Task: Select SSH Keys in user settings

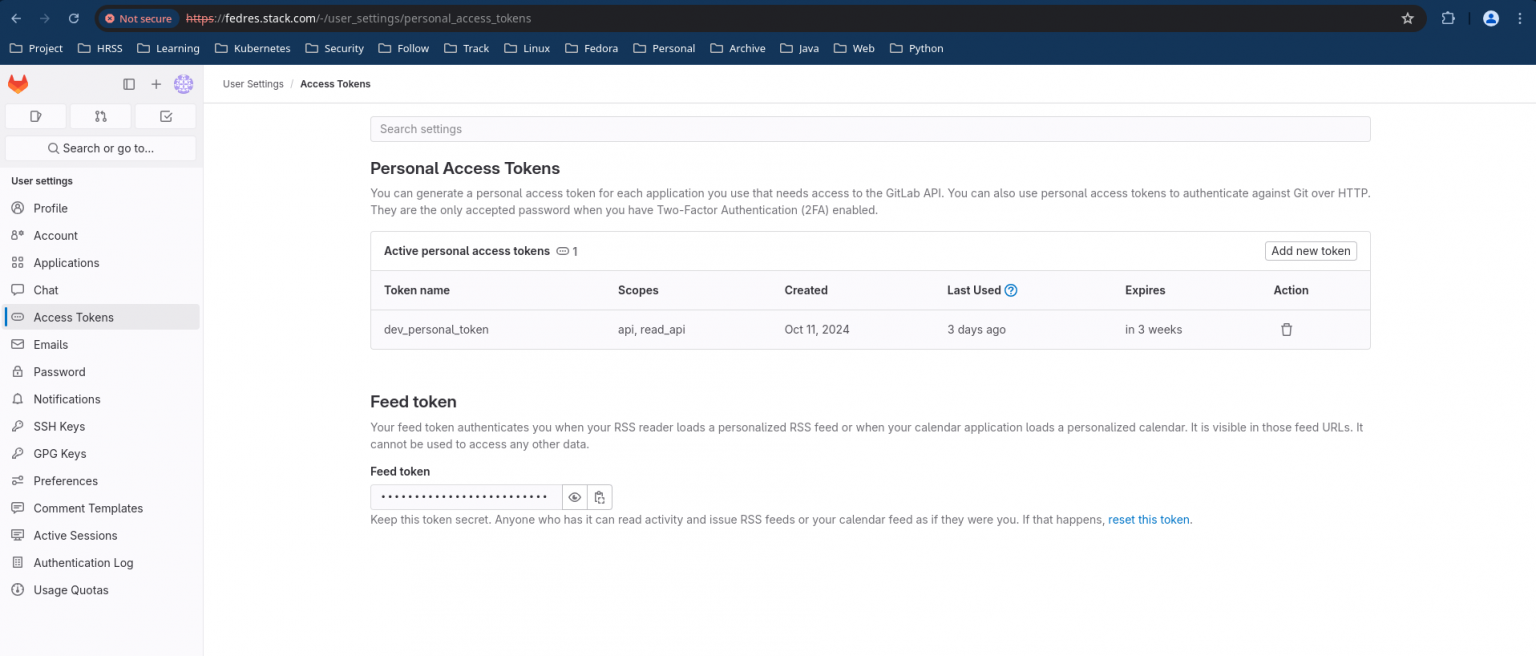Action: (x=60, y=426)
